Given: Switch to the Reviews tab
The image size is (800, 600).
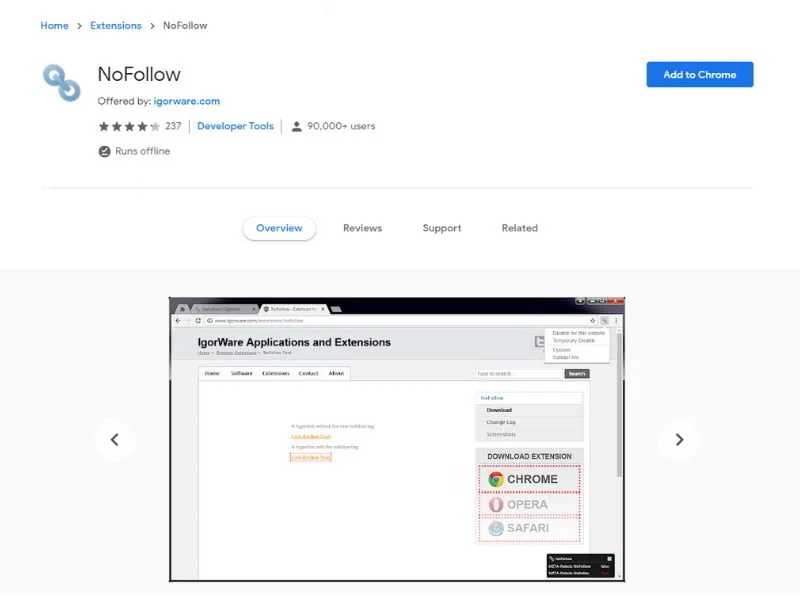Looking at the screenshot, I should pyautogui.click(x=362, y=228).
